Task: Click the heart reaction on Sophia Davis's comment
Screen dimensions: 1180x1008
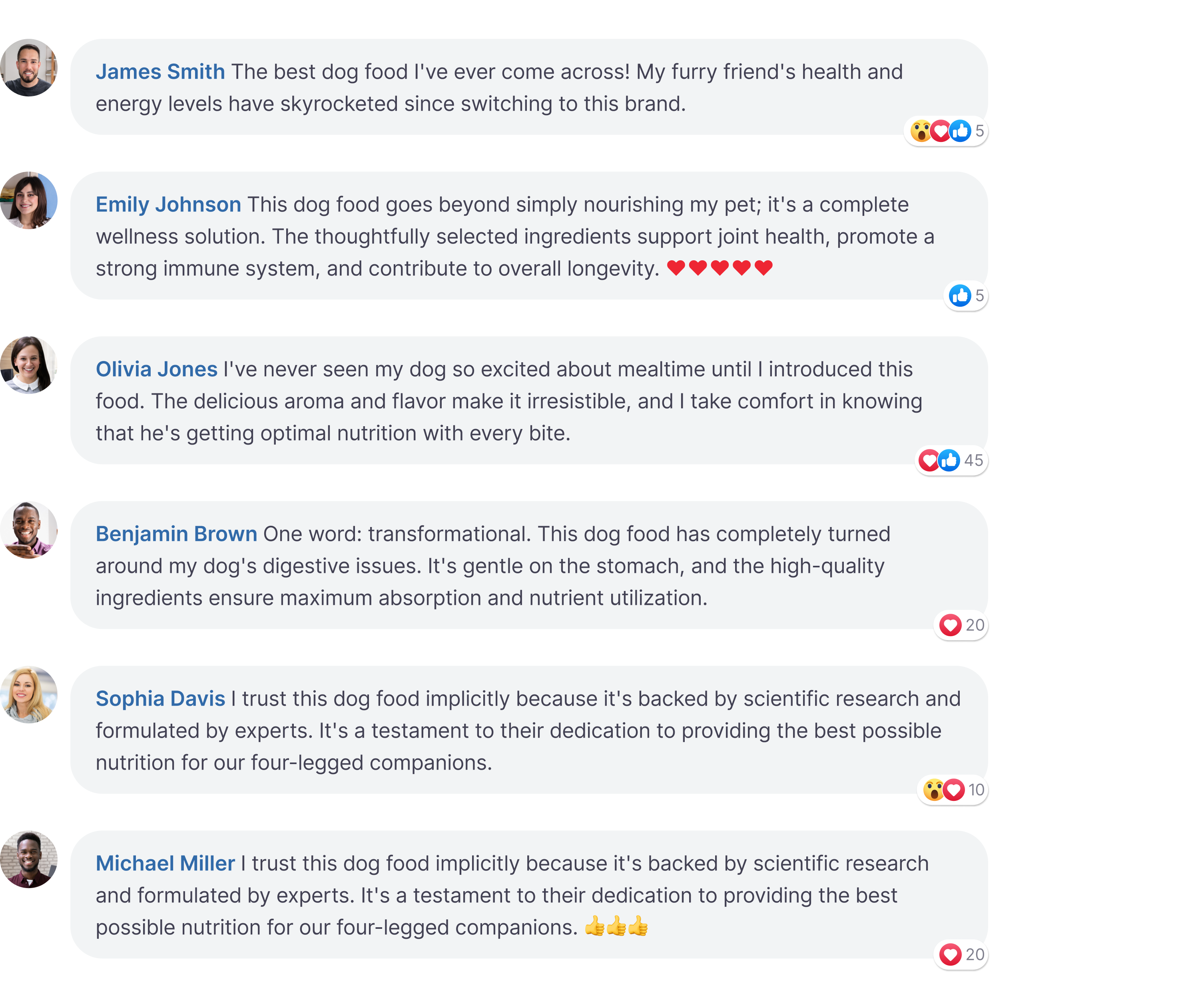Action: 954,790
